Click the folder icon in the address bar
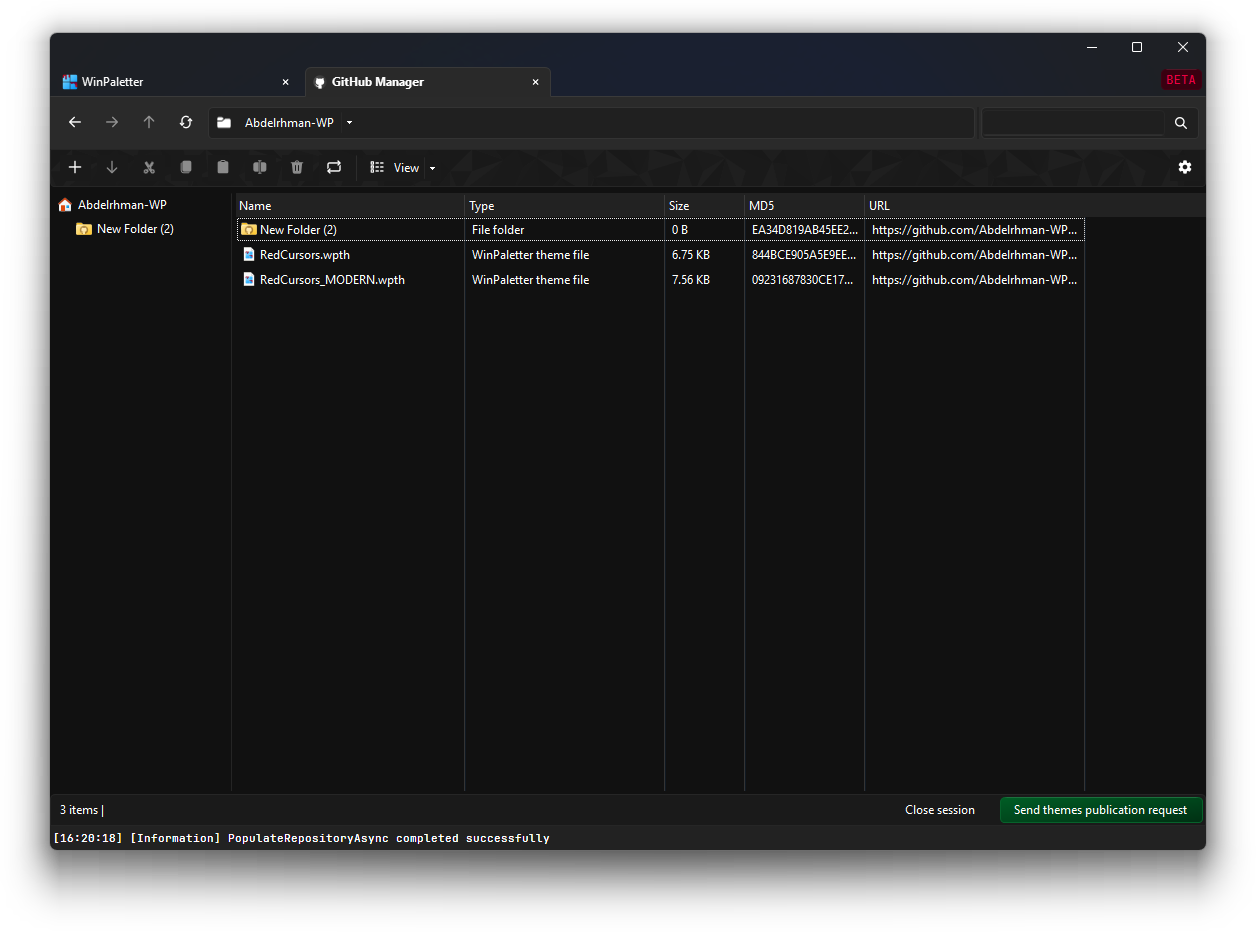Image resolution: width=1256 pixels, height=932 pixels. point(224,123)
